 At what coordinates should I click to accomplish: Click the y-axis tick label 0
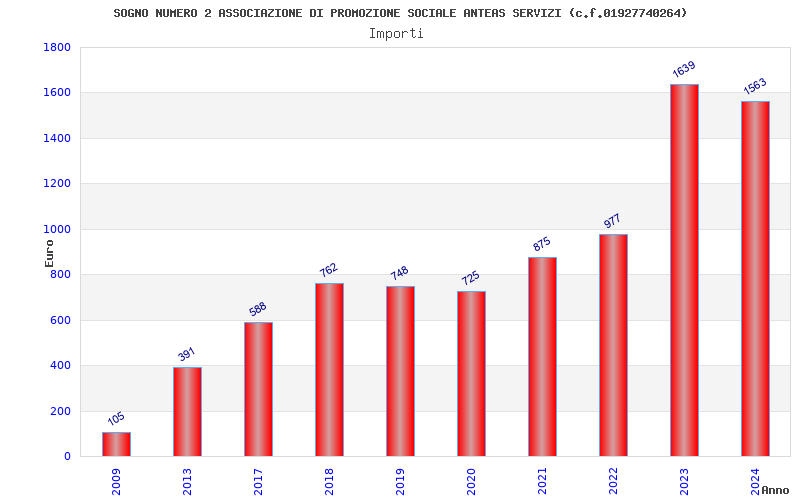pyautogui.click(x=67, y=457)
